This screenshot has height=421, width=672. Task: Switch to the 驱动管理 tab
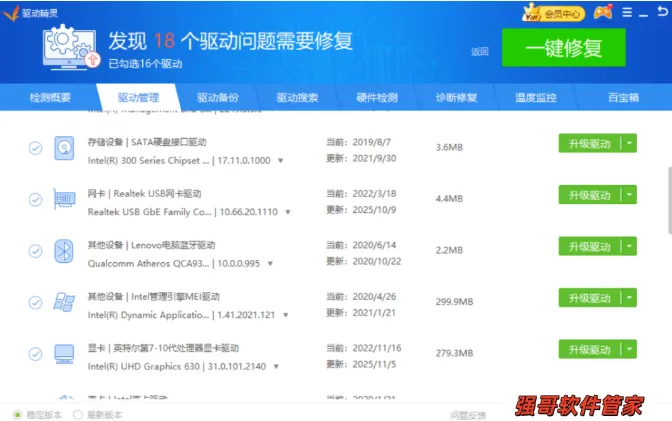pos(138,98)
